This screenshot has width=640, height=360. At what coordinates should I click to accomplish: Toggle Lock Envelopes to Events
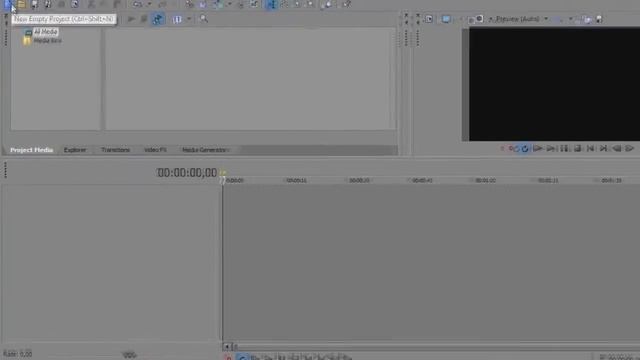[x=241, y=4]
